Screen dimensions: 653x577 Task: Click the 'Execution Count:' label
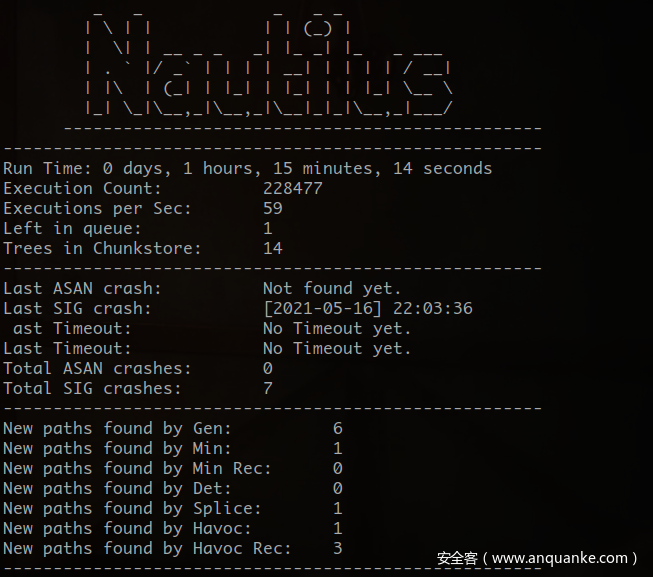82,189
